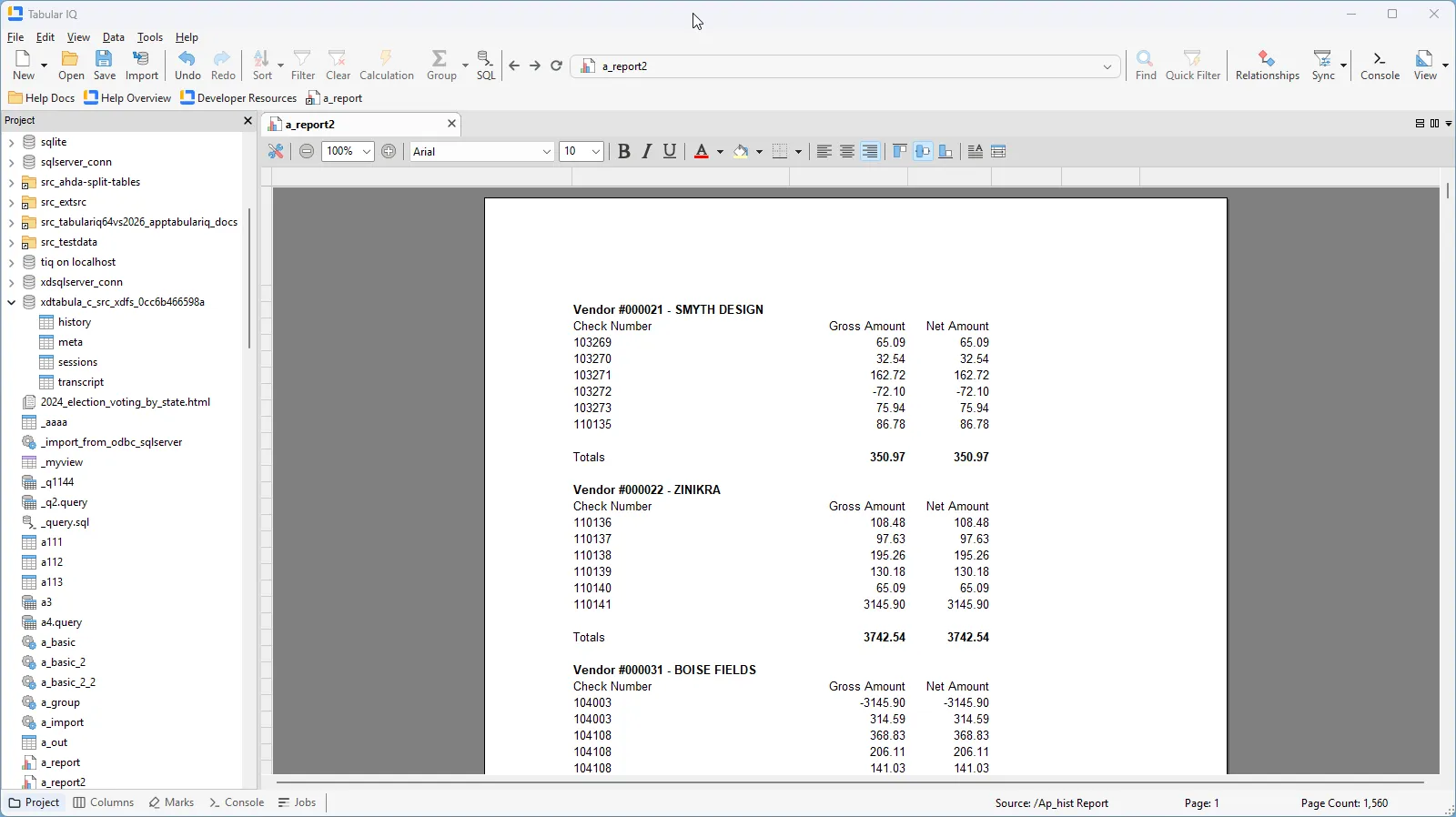Switch to the Columns panel tab
The width and height of the screenshot is (1456, 817).
tap(104, 802)
